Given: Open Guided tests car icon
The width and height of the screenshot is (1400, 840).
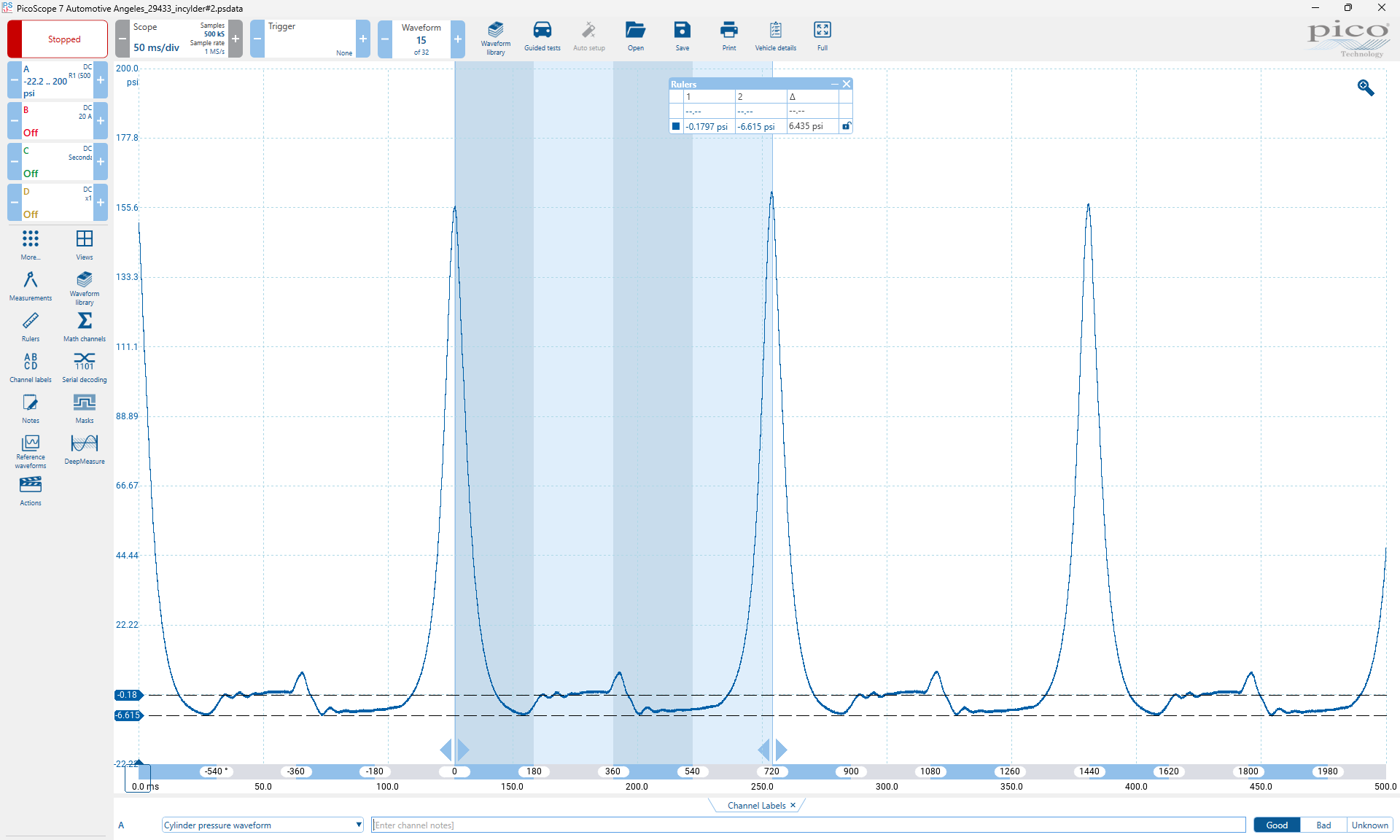Looking at the screenshot, I should (542, 37).
